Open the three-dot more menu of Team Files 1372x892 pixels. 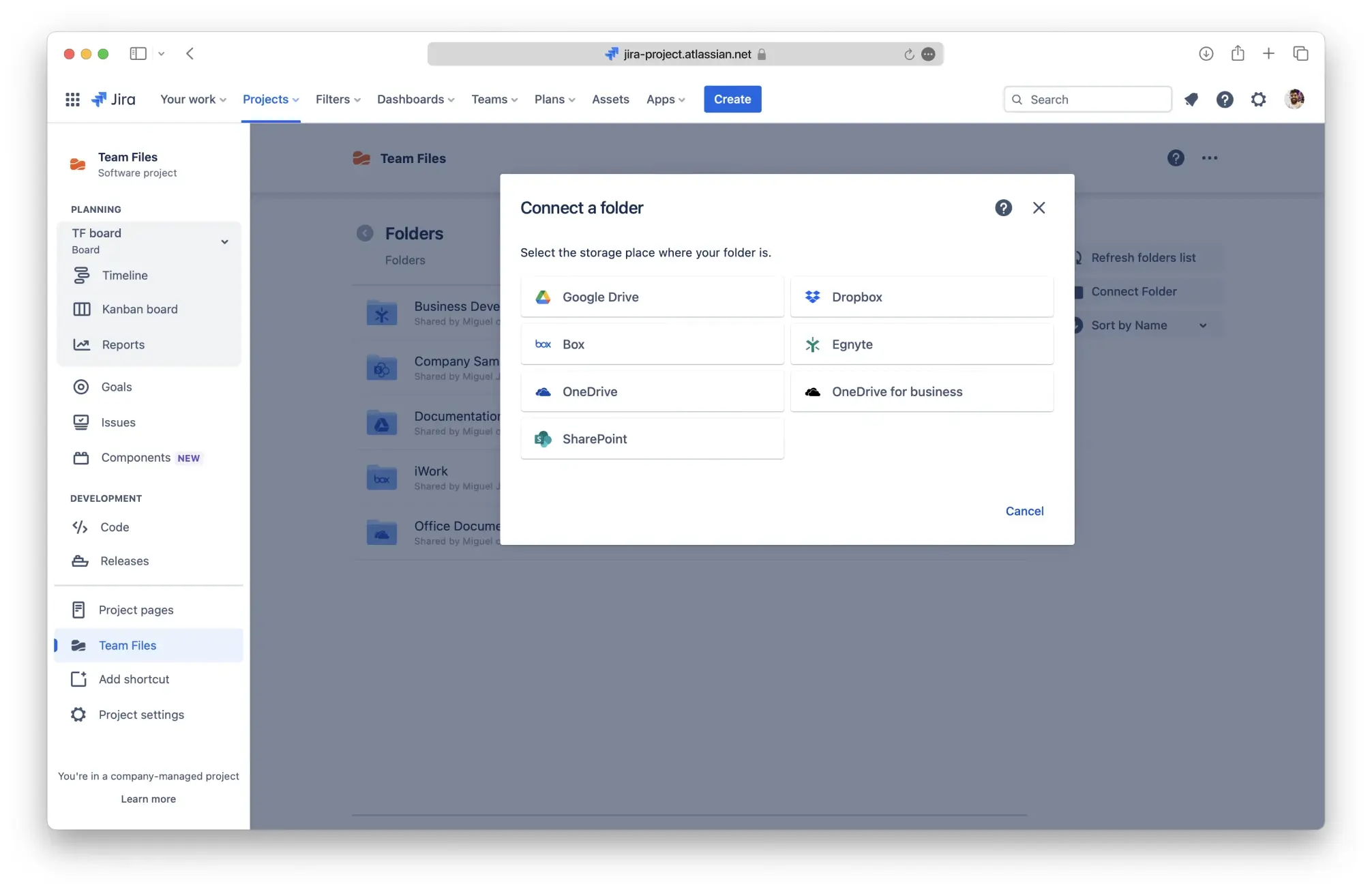click(x=1210, y=158)
